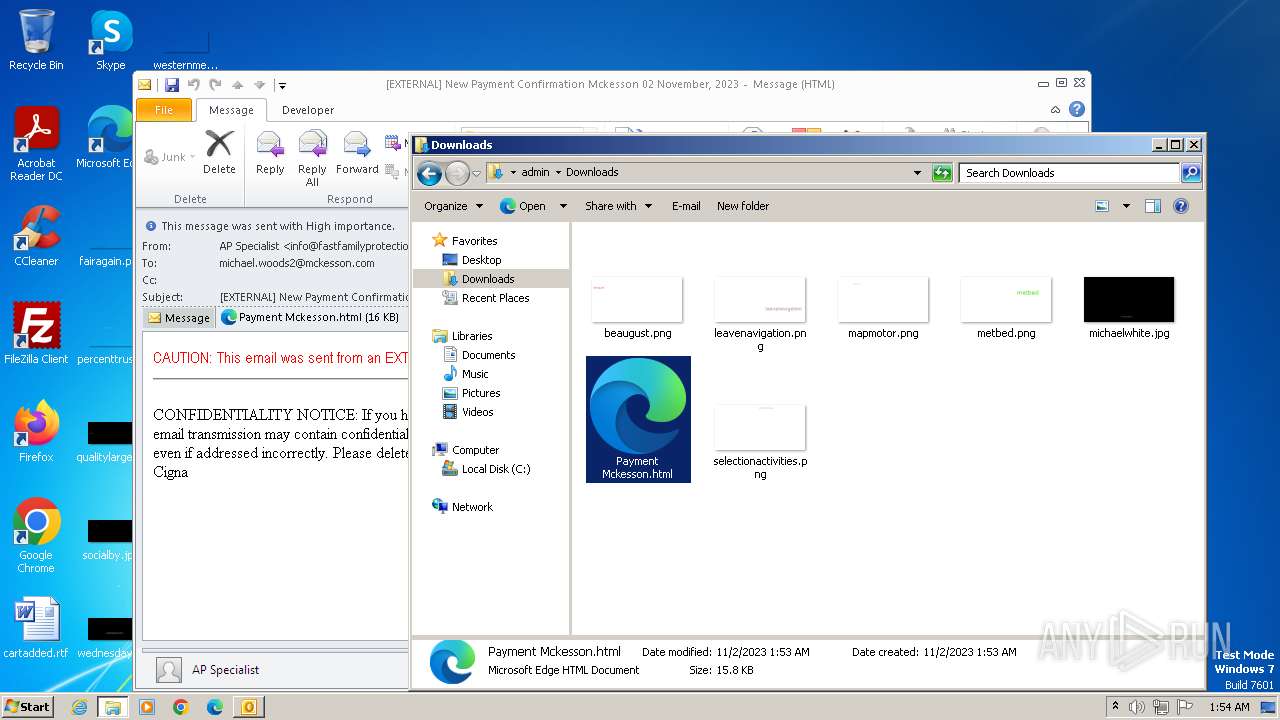Click New folder button

click(x=743, y=206)
